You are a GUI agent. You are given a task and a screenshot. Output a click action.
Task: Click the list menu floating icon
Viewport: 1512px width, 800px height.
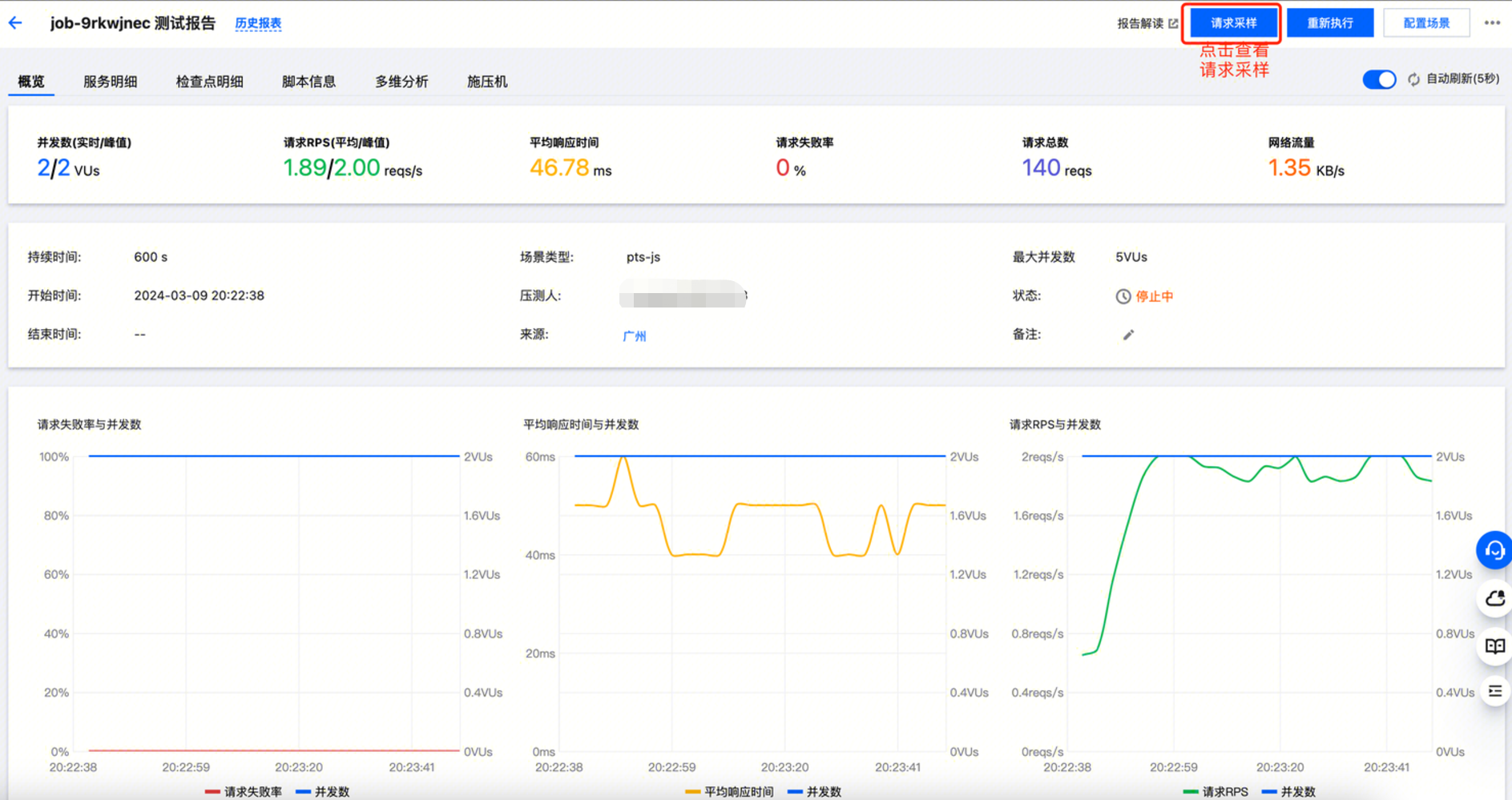(x=1494, y=691)
